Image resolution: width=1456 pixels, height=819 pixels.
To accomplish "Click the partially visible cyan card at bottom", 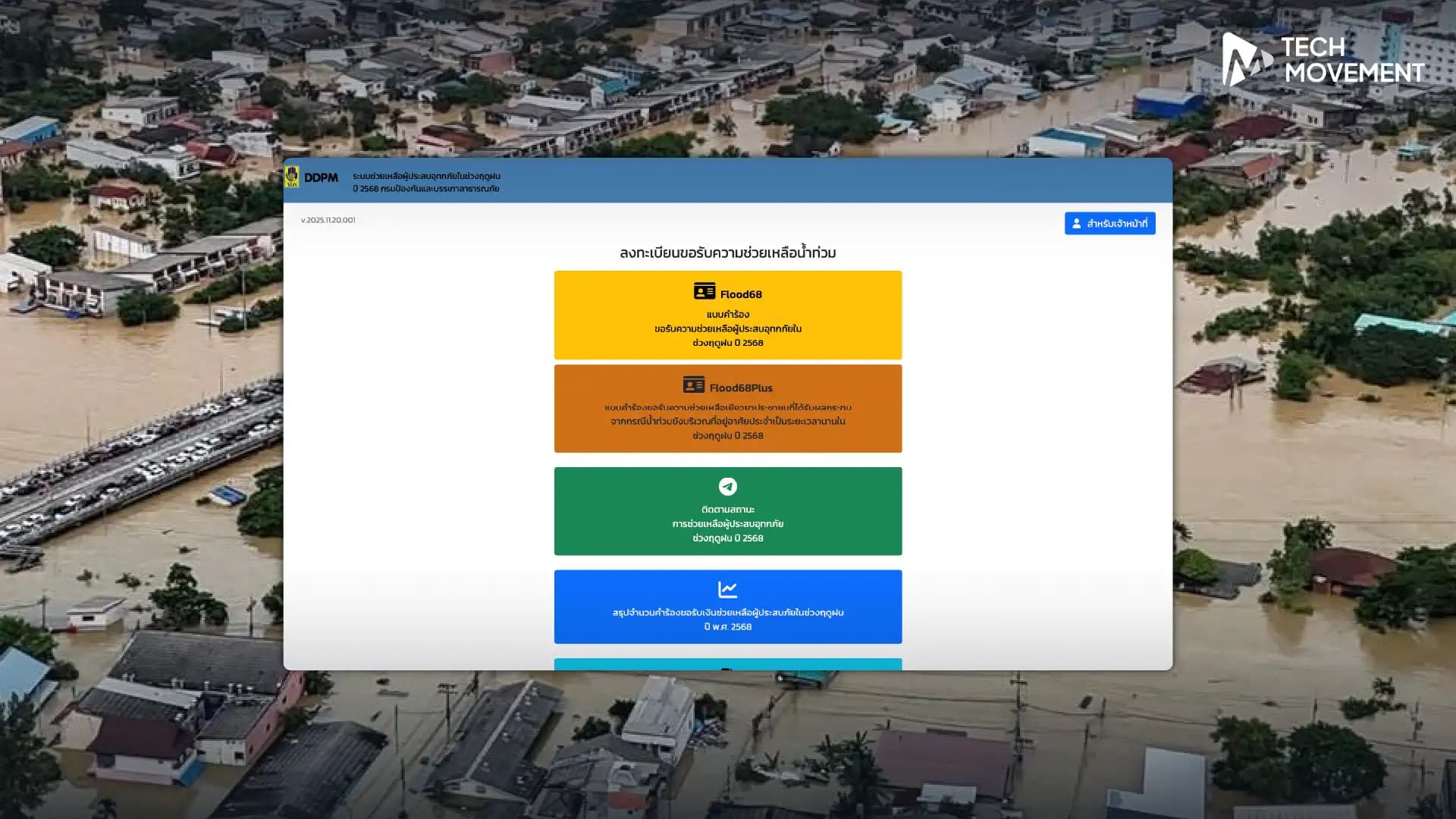I will [x=727, y=664].
